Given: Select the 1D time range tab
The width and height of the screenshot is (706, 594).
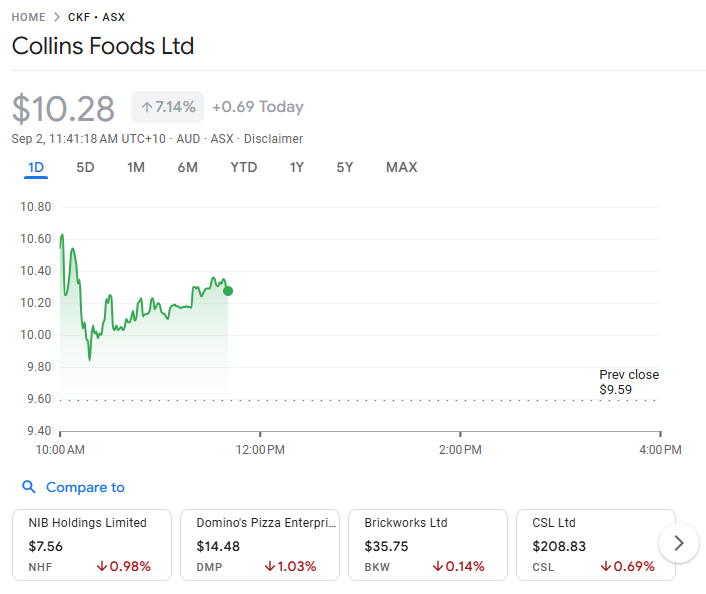Looking at the screenshot, I should coord(36,167).
